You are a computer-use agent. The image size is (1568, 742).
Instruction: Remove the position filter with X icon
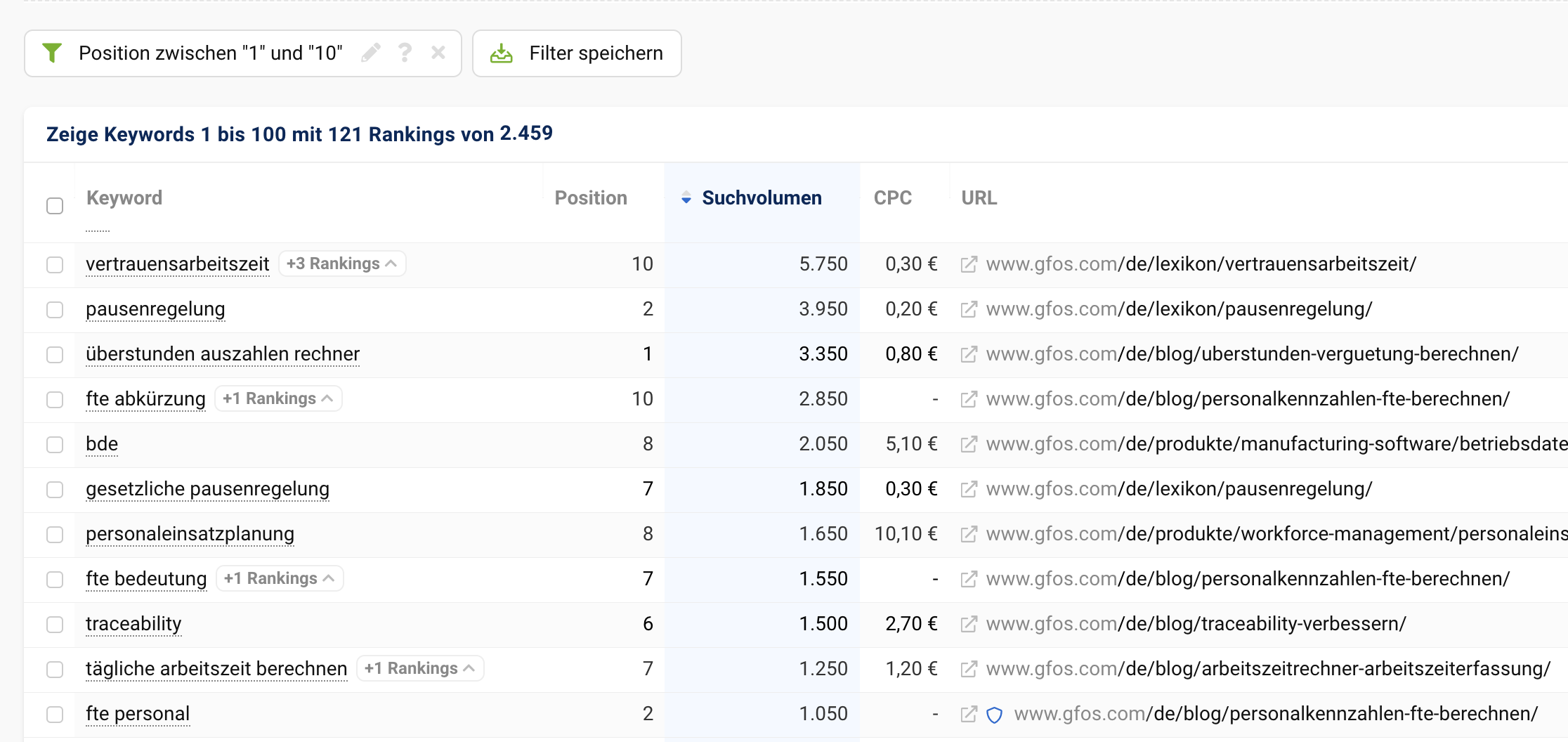438,53
